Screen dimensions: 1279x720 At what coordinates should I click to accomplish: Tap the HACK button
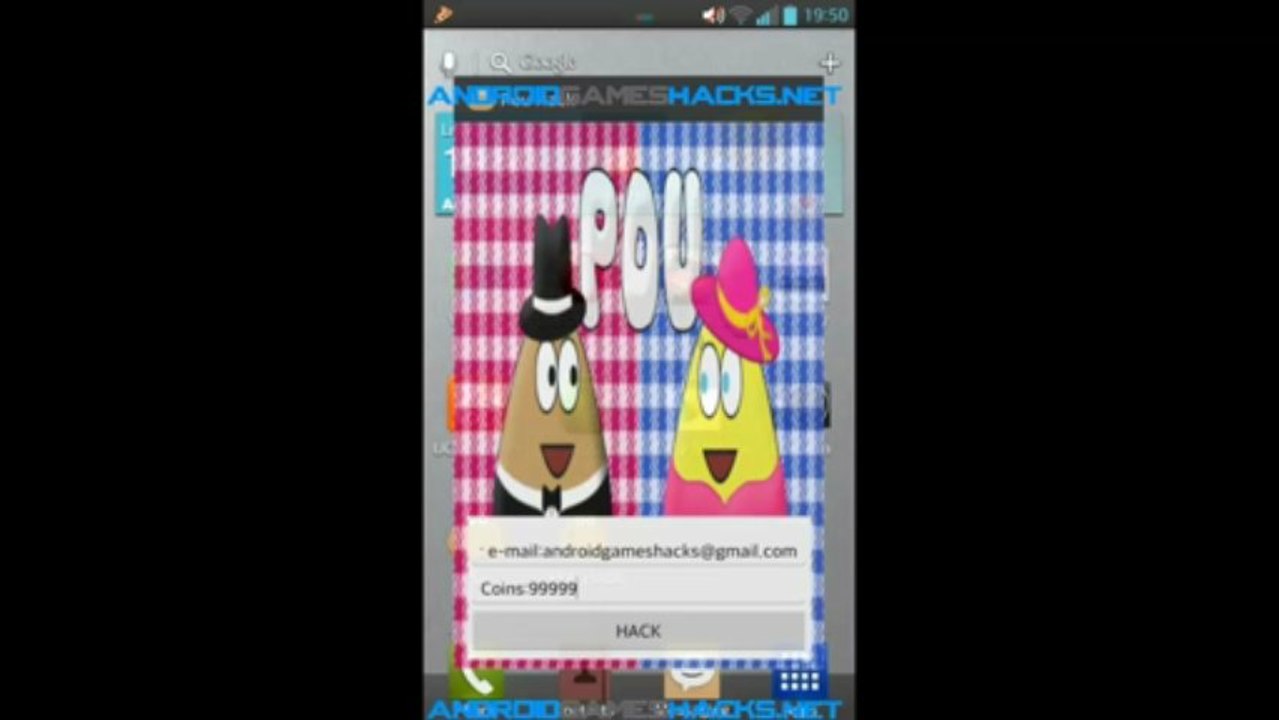tap(638, 631)
